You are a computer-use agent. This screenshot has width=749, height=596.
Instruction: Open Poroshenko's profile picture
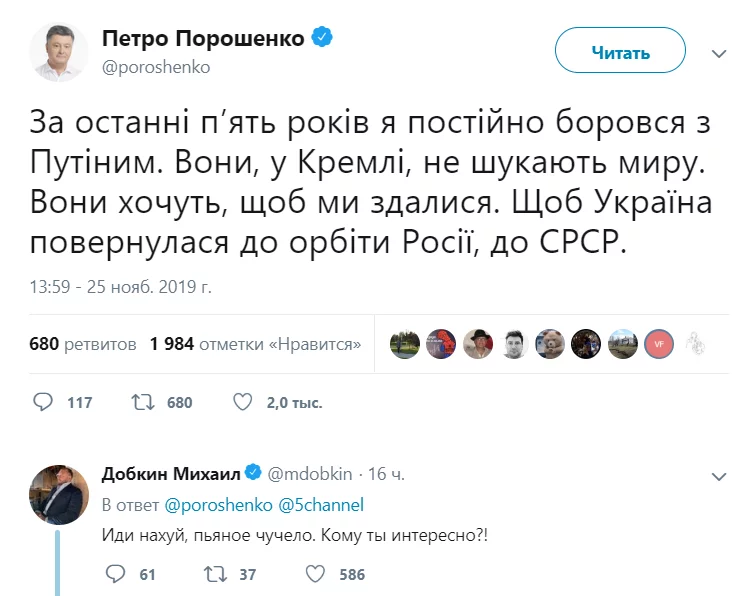[59, 52]
